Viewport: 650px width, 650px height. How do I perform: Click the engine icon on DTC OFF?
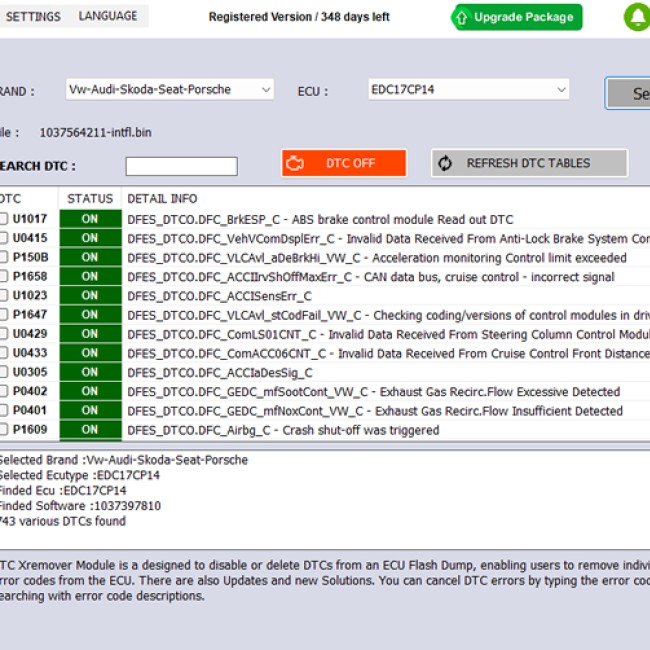295,163
